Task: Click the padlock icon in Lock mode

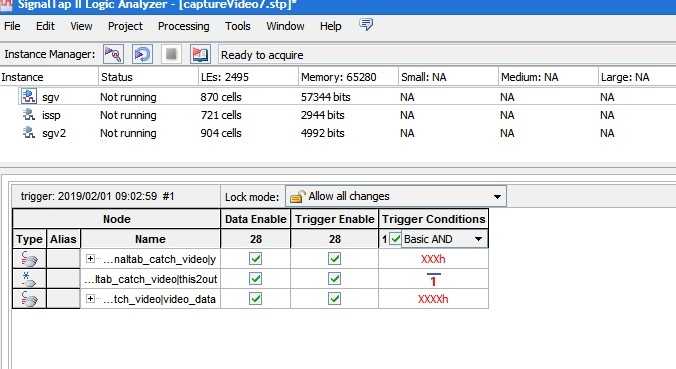Action: click(297, 197)
